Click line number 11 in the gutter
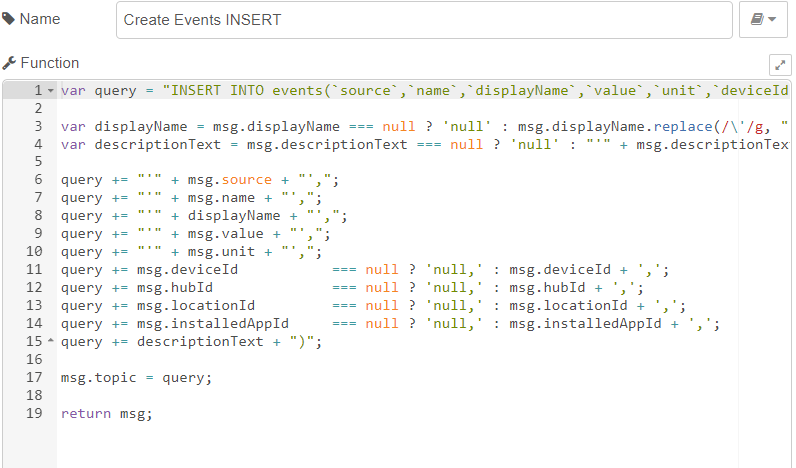 point(35,270)
